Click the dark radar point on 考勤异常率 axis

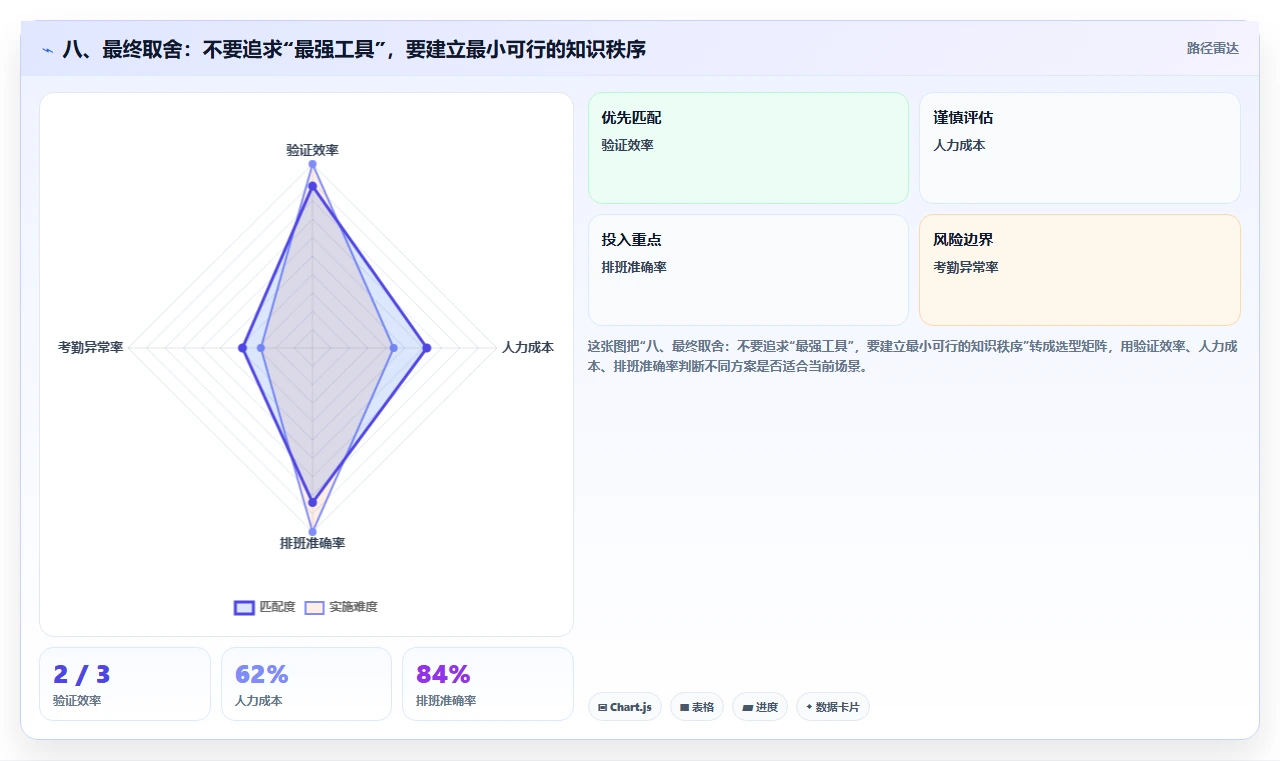click(242, 348)
